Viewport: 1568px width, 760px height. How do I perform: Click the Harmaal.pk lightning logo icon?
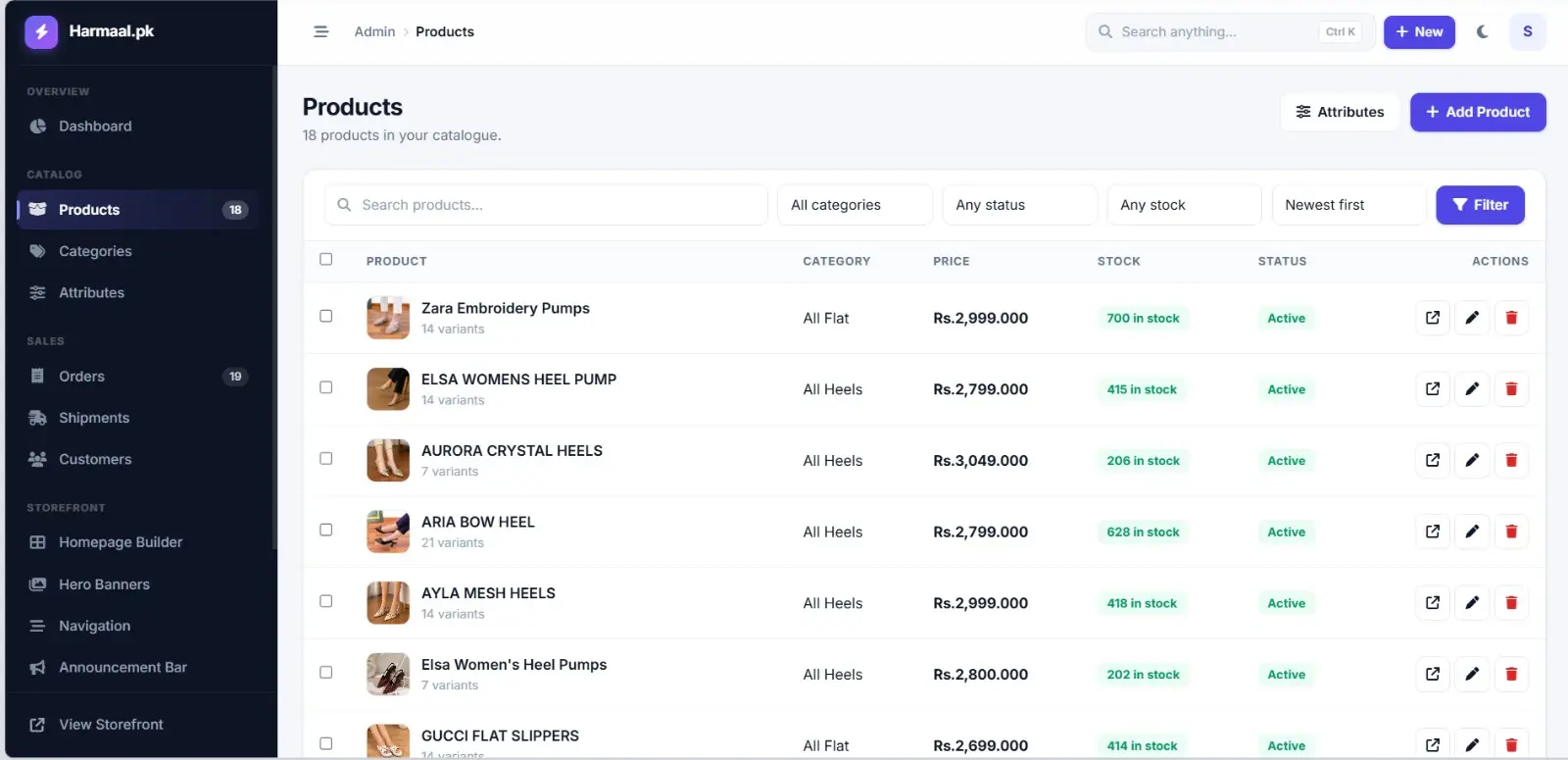41,31
